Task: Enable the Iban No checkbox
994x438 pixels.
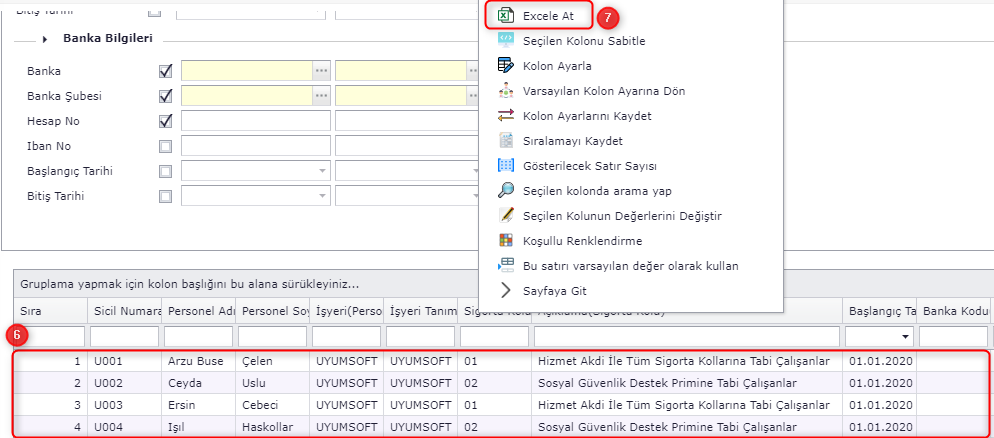Action: [x=166, y=146]
